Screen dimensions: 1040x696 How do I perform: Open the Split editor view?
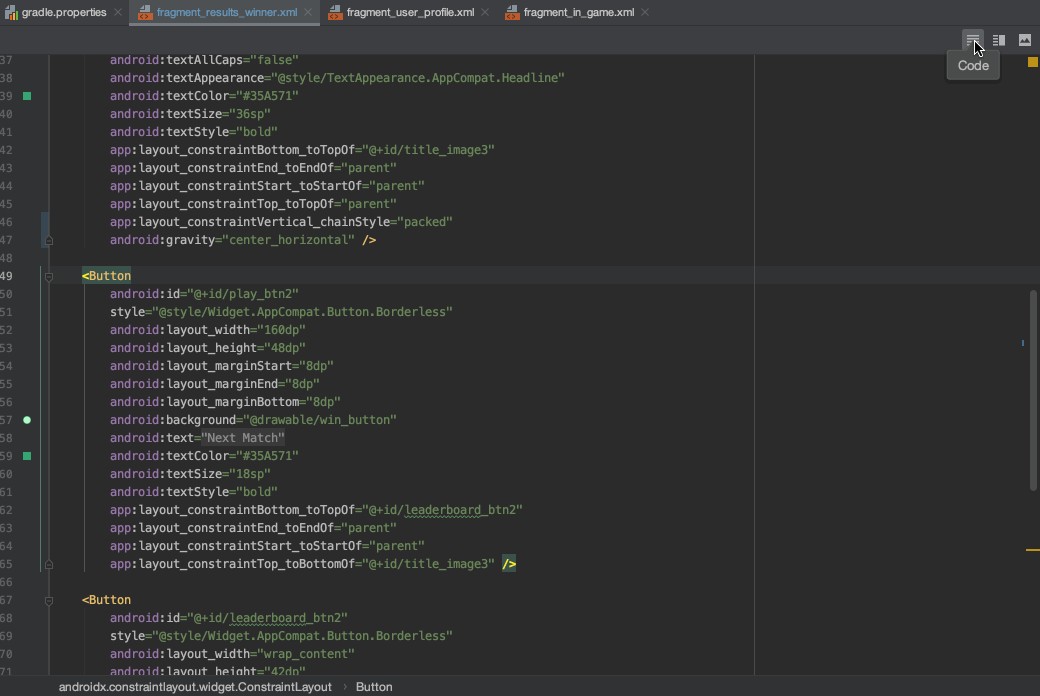998,40
